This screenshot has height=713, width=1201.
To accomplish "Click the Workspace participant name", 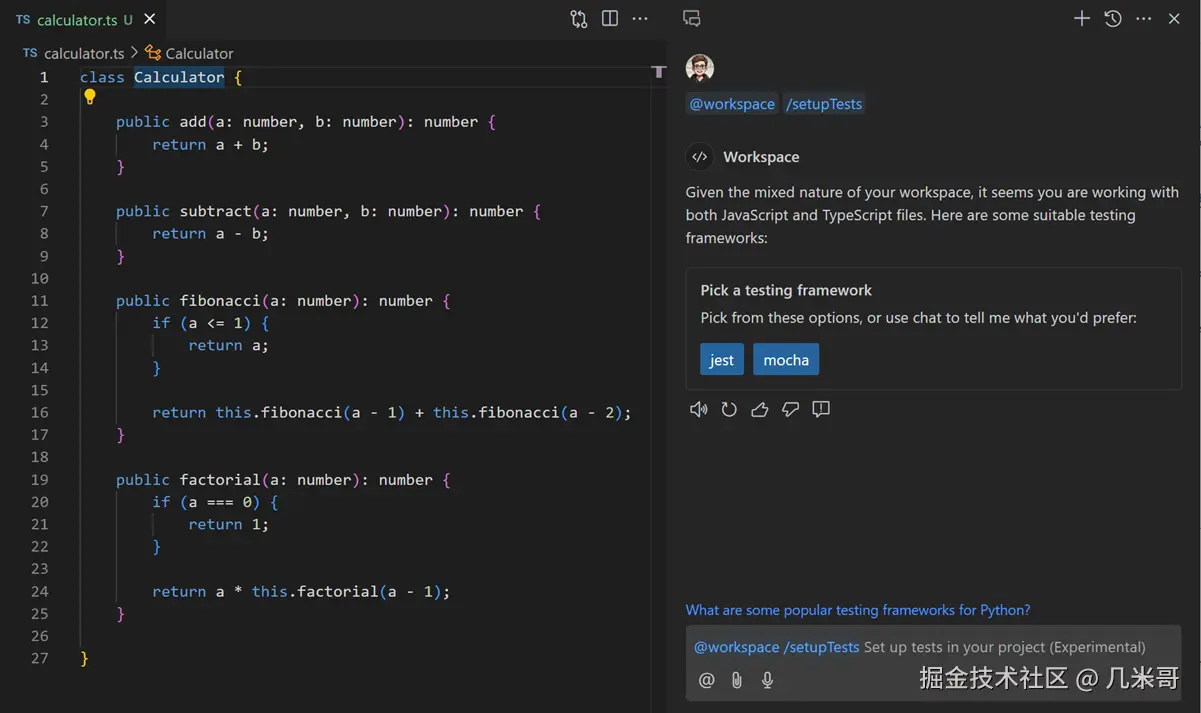I will coord(761,157).
